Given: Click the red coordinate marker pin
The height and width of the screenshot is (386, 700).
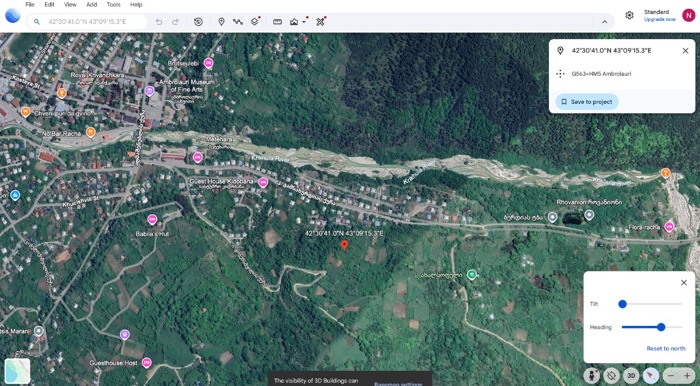Looking at the screenshot, I should tap(344, 245).
